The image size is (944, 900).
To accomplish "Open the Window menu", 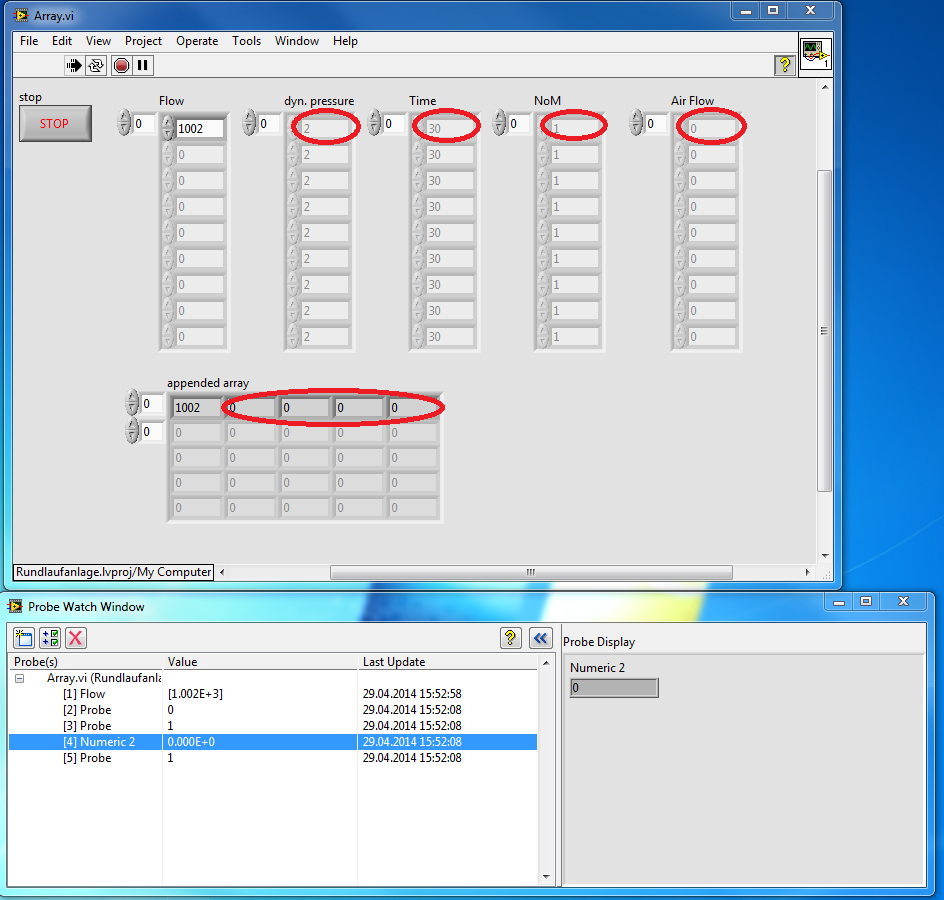I will (297, 41).
